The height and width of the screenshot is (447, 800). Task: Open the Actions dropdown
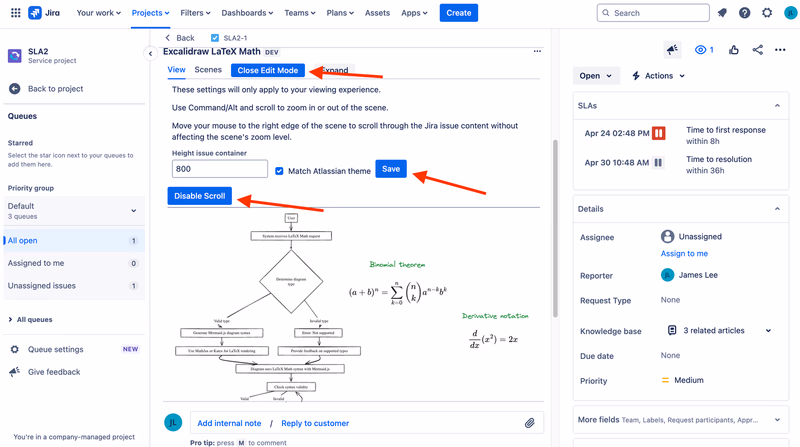click(x=658, y=76)
